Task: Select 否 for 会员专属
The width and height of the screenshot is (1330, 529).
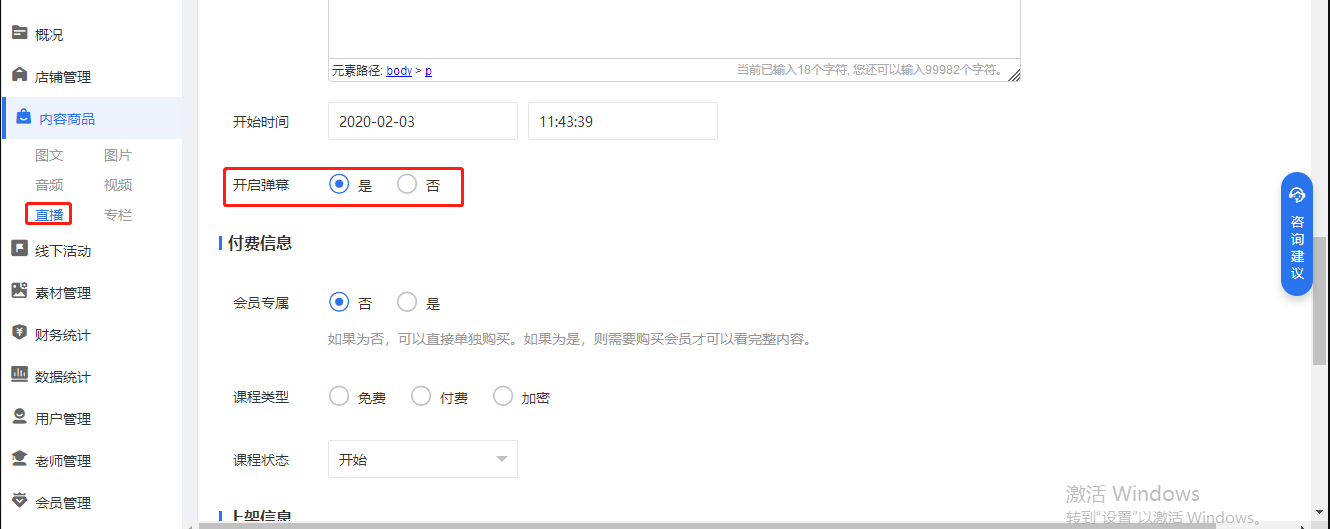Action: [x=340, y=302]
